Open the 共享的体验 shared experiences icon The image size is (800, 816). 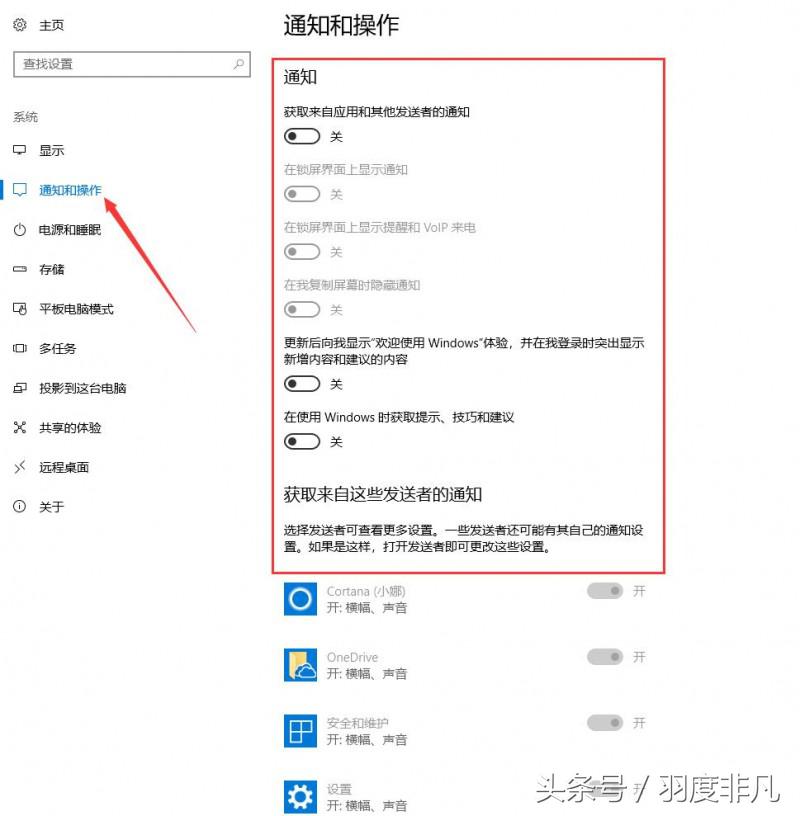click(x=22, y=427)
